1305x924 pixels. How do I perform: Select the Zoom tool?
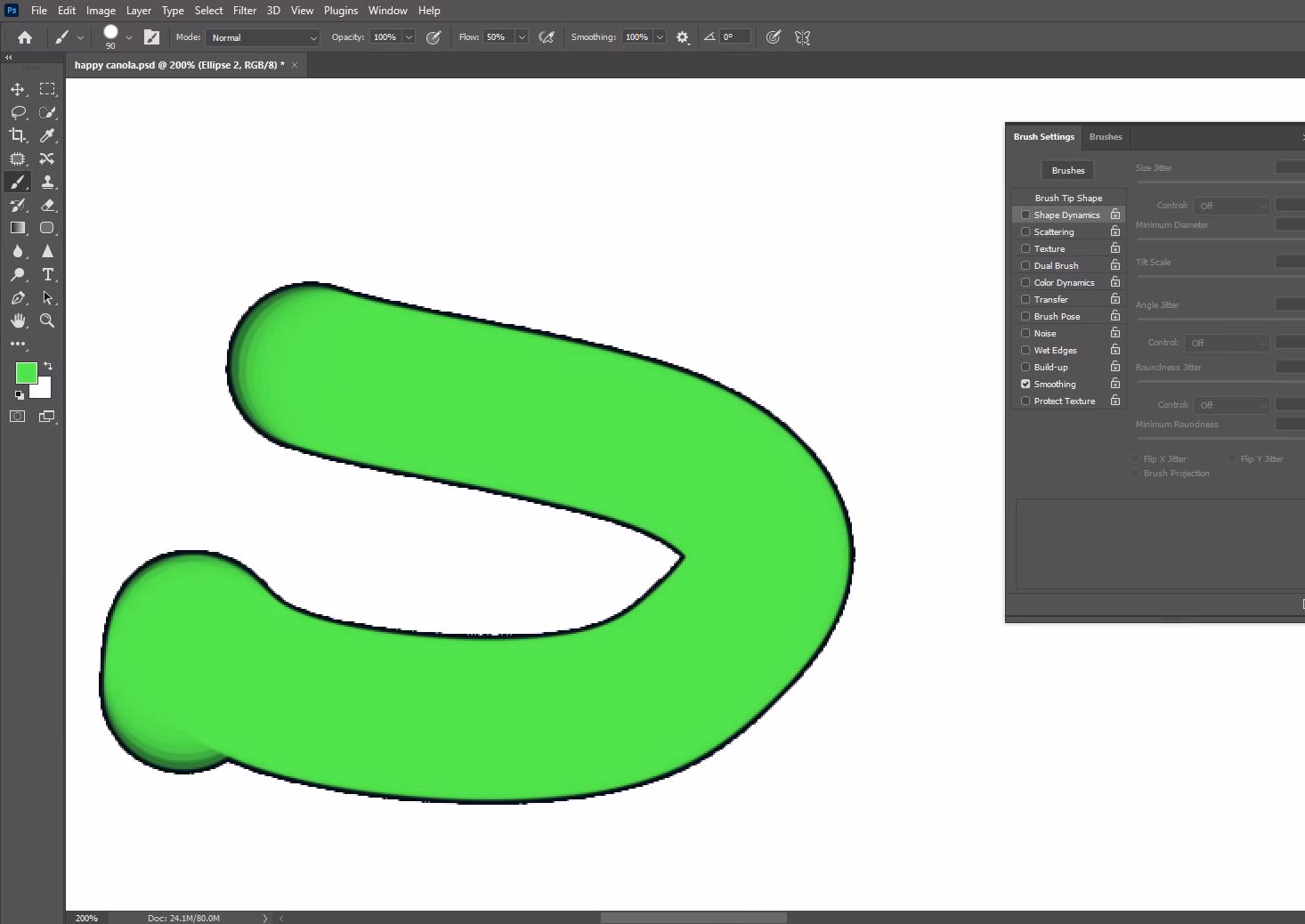pos(47,320)
